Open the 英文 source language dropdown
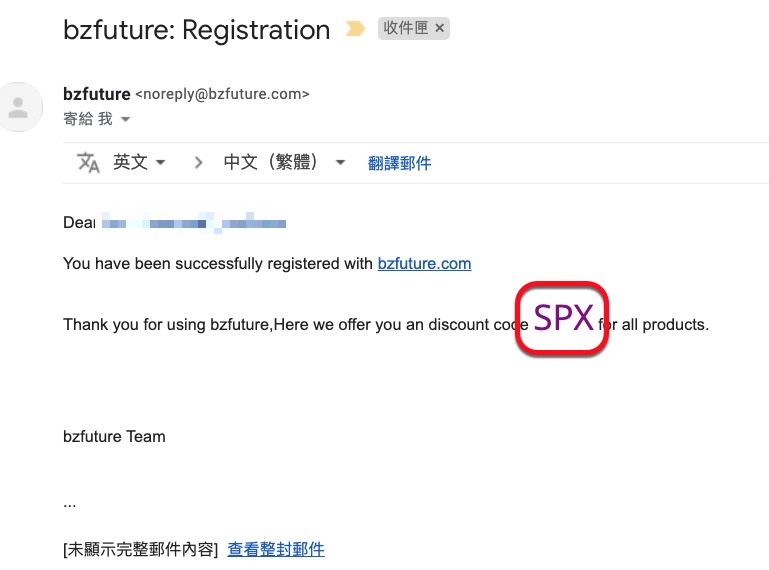769x570 pixels. pyautogui.click(x=139, y=163)
